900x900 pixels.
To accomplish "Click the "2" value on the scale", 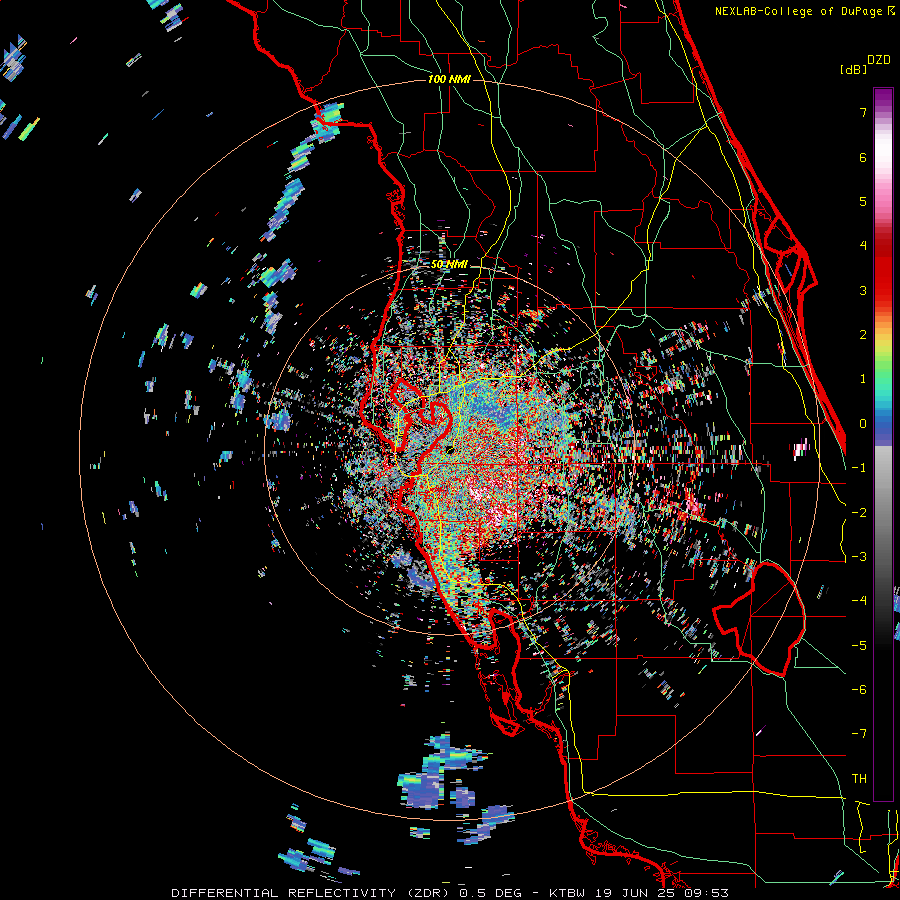I will point(863,335).
